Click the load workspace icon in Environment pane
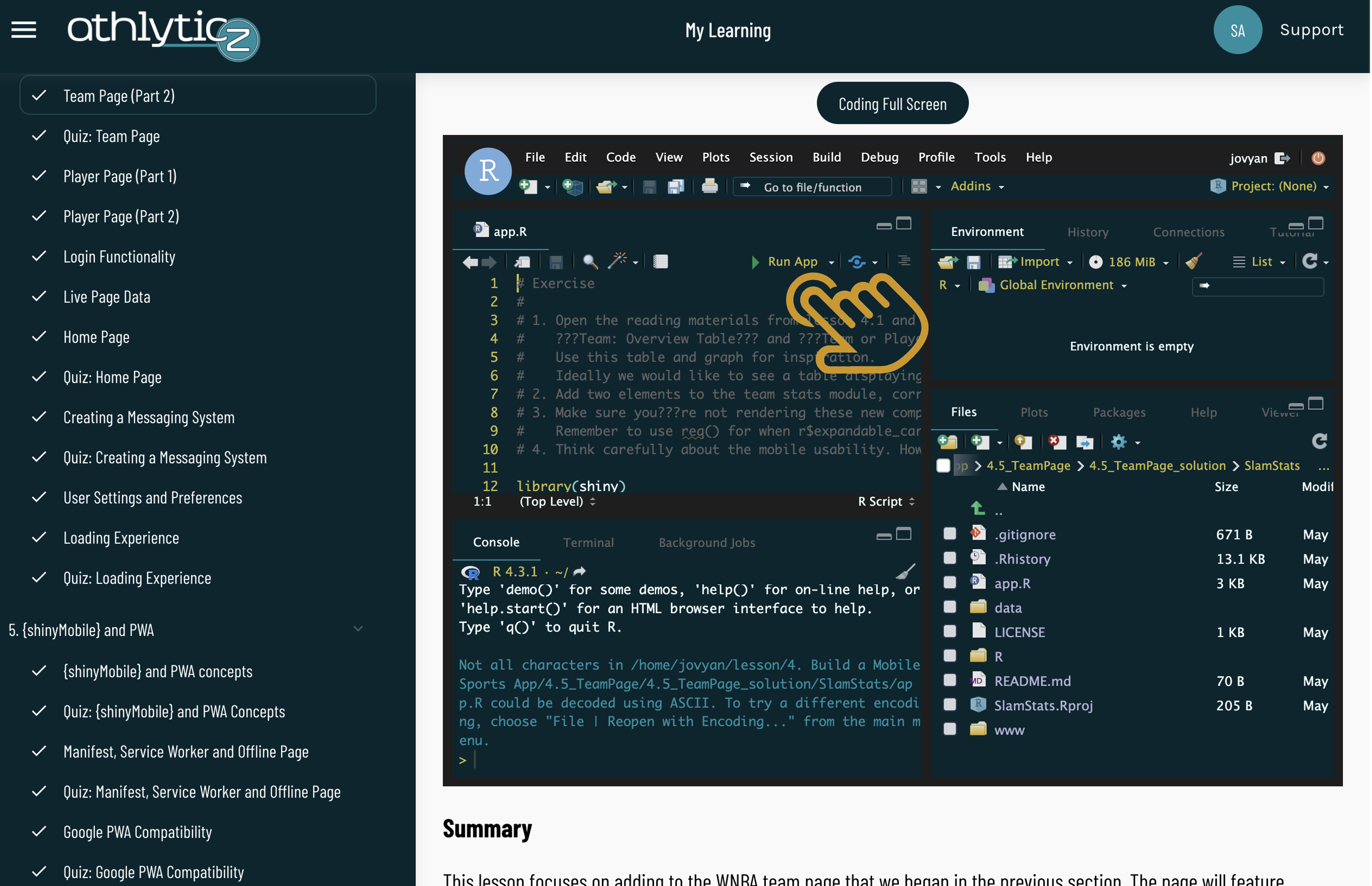 948,262
